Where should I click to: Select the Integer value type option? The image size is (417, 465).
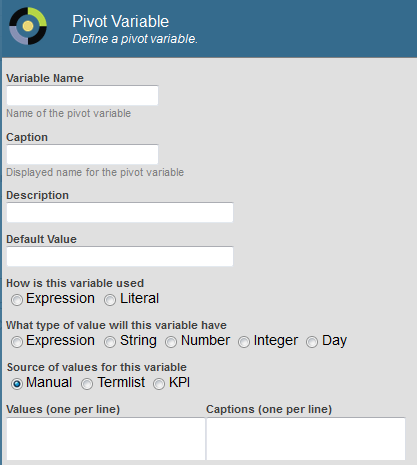[x=244, y=342]
